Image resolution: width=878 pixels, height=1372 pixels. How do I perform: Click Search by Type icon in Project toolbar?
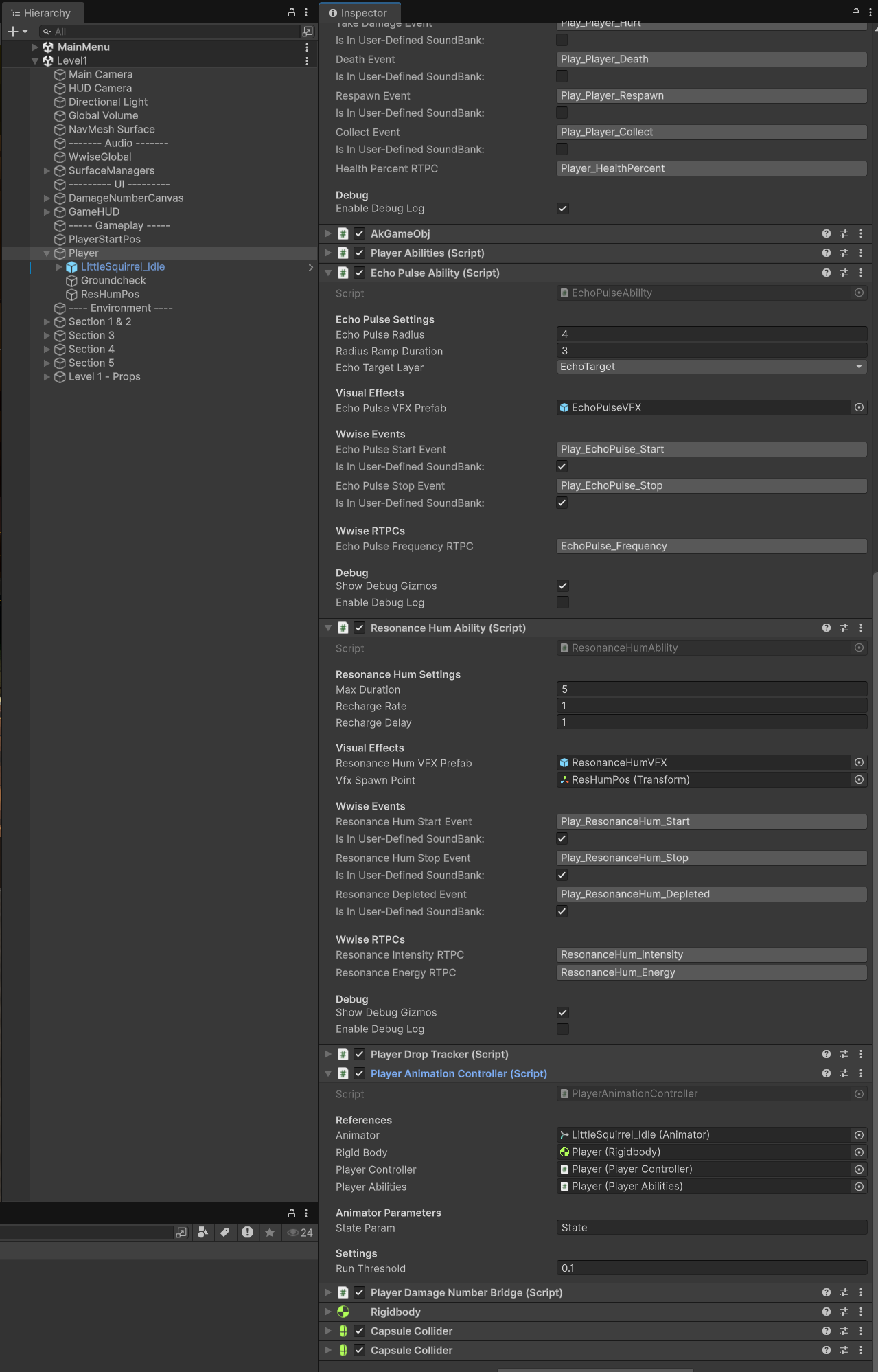pyautogui.click(x=203, y=1232)
